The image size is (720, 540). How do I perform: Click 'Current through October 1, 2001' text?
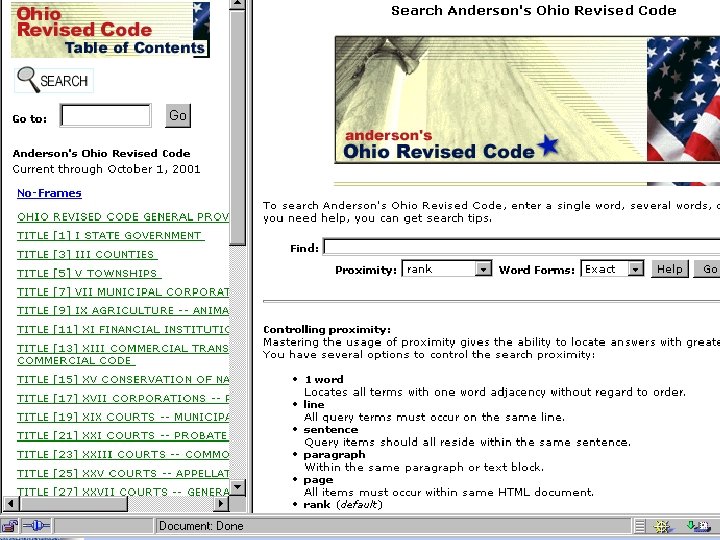coord(106,169)
